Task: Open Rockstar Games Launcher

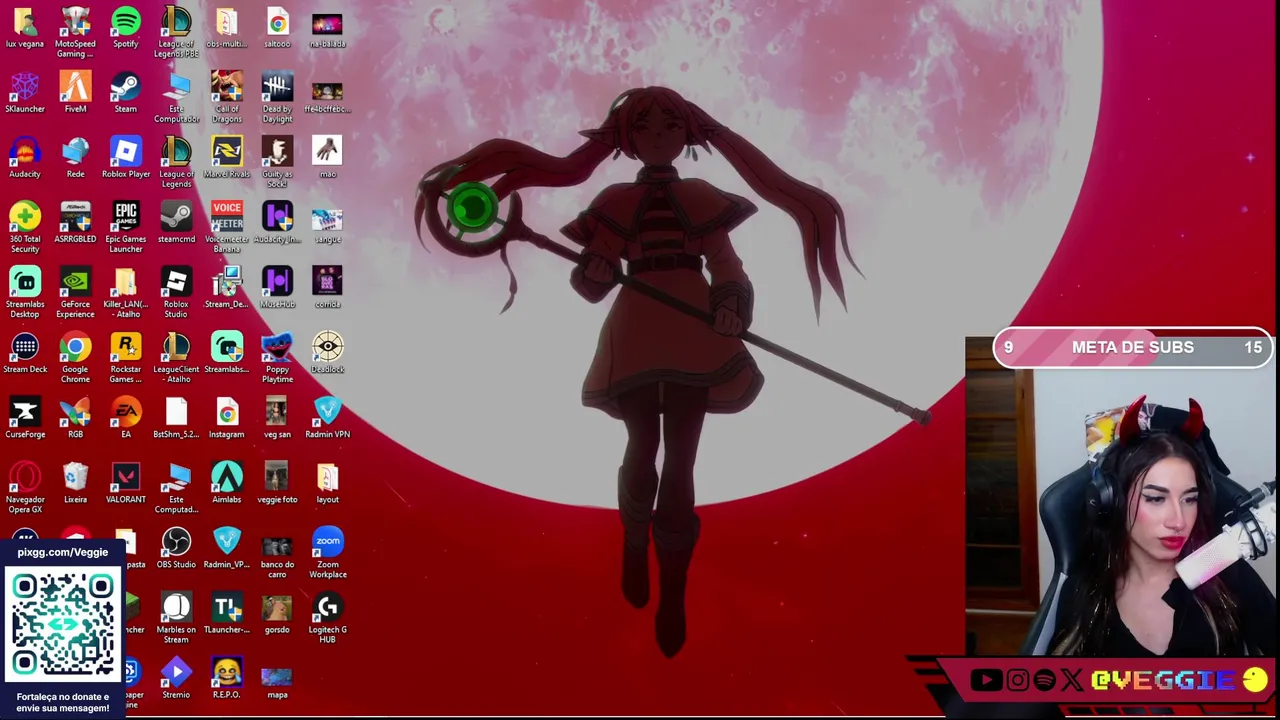Action: click(126, 357)
